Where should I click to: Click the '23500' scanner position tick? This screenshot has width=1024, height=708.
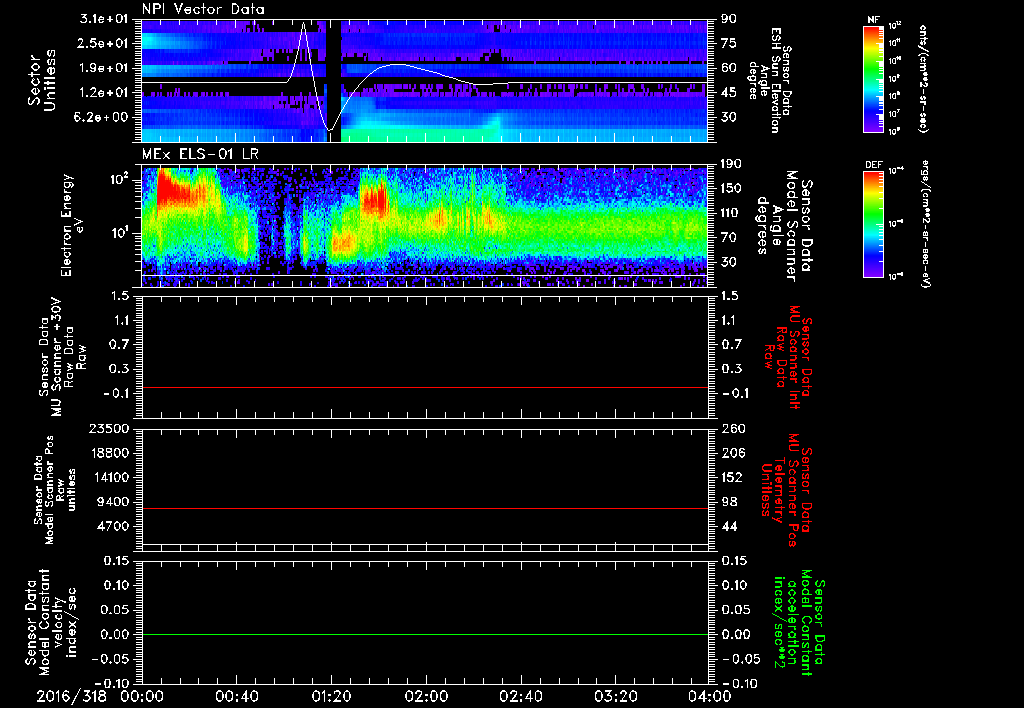click(108, 429)
